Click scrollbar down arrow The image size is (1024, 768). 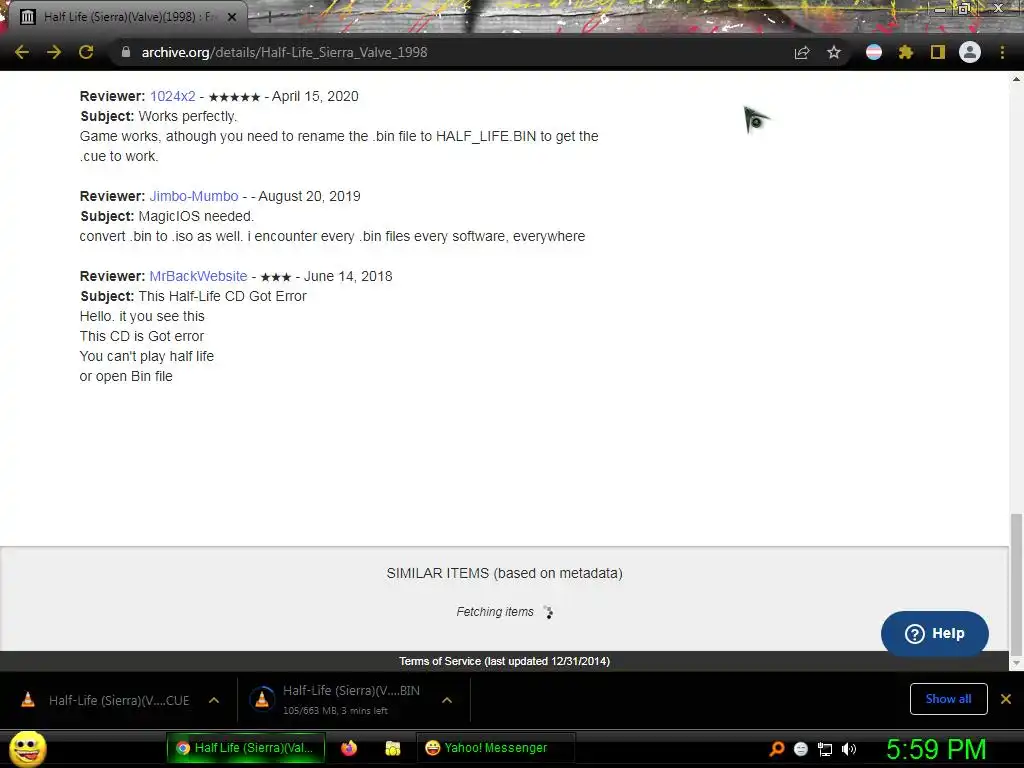click(x=1016, y=664)
